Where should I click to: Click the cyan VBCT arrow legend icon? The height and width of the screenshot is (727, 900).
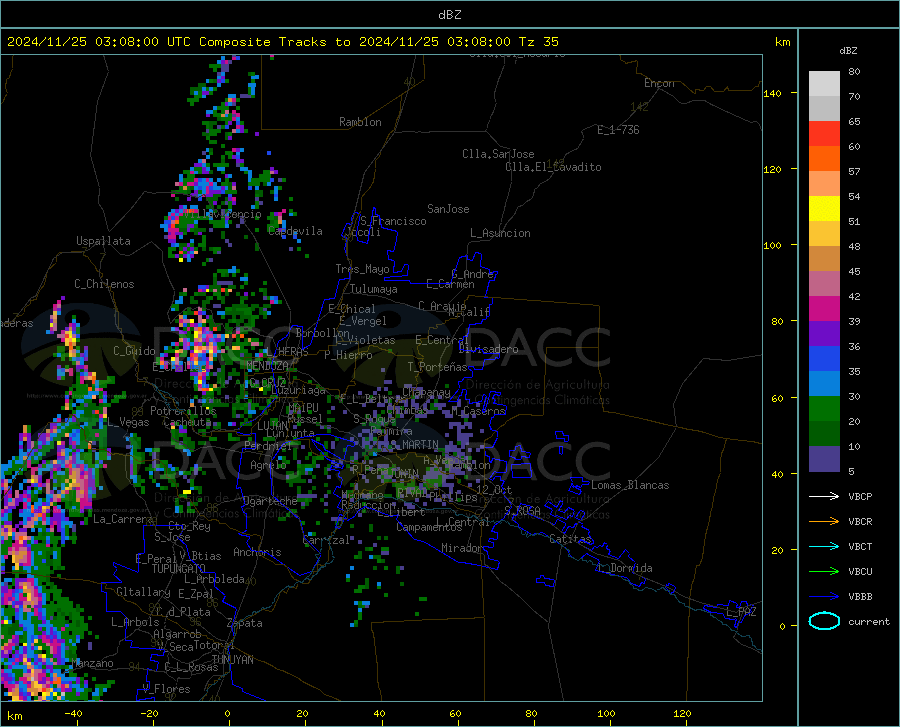pyautogui.click(x=824, y=546)
